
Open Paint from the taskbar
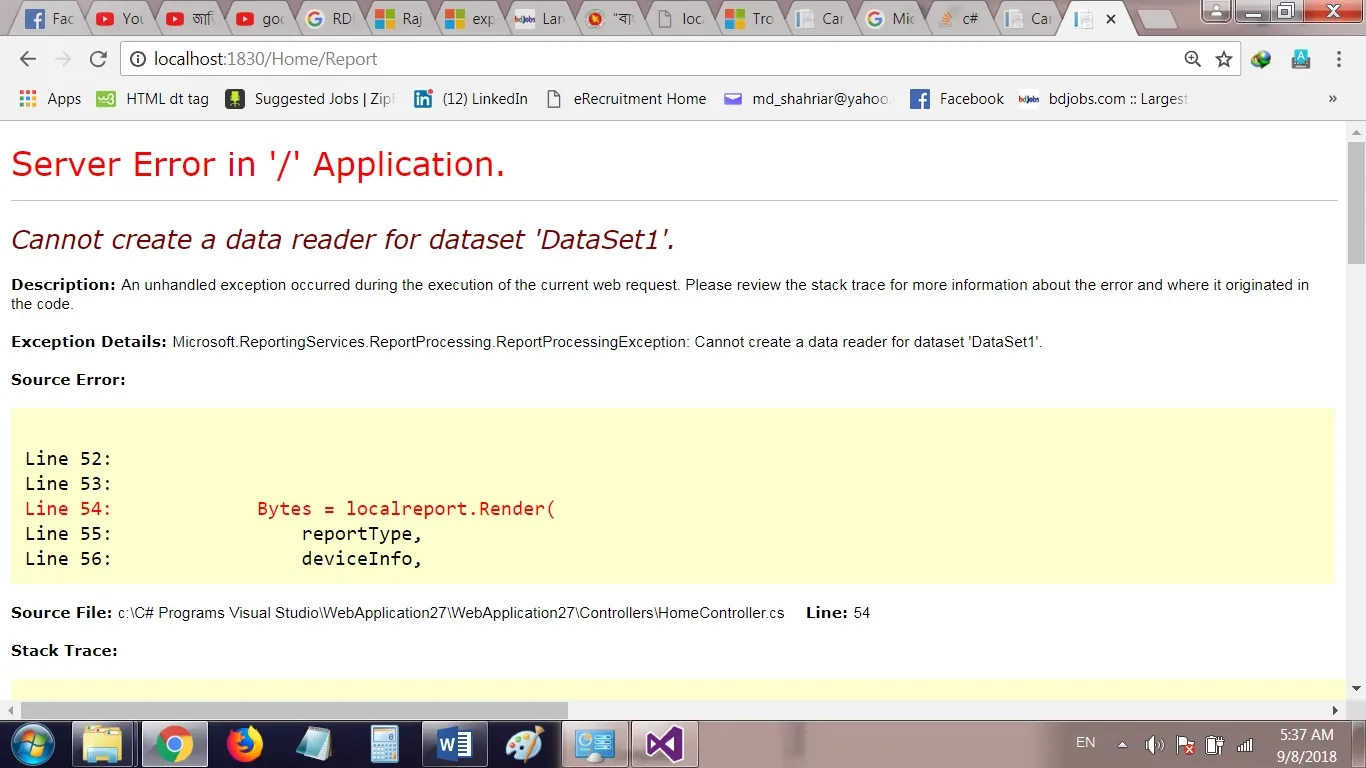click(524, 744)
